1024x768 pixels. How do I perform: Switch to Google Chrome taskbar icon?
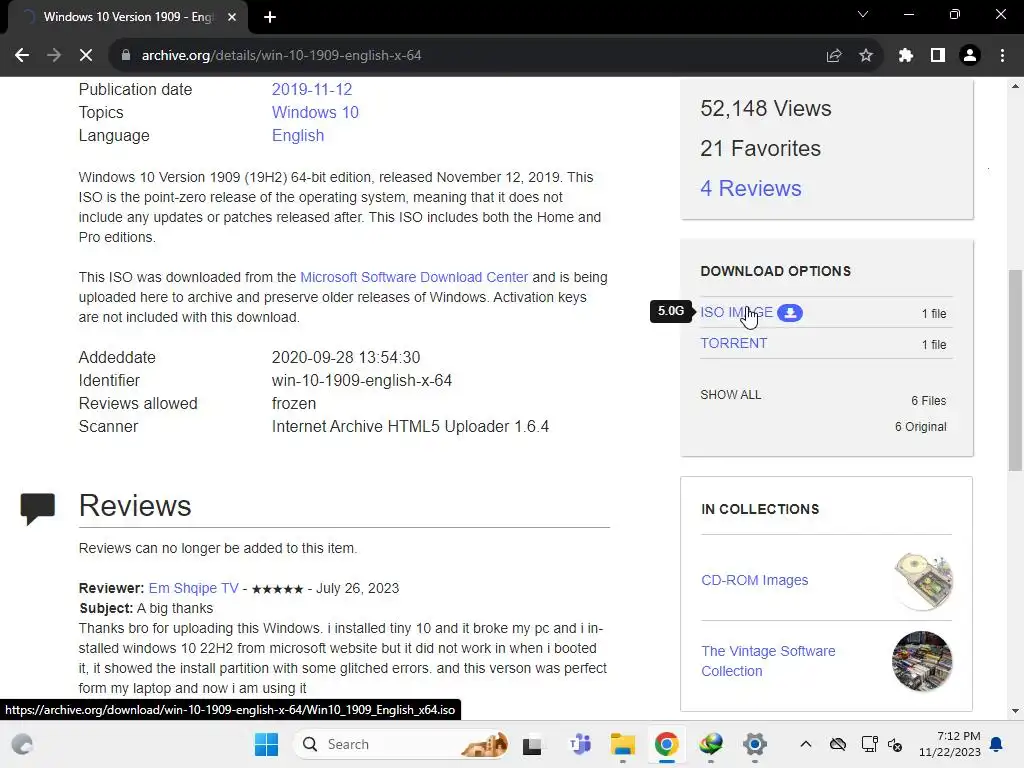pos(666,744)
